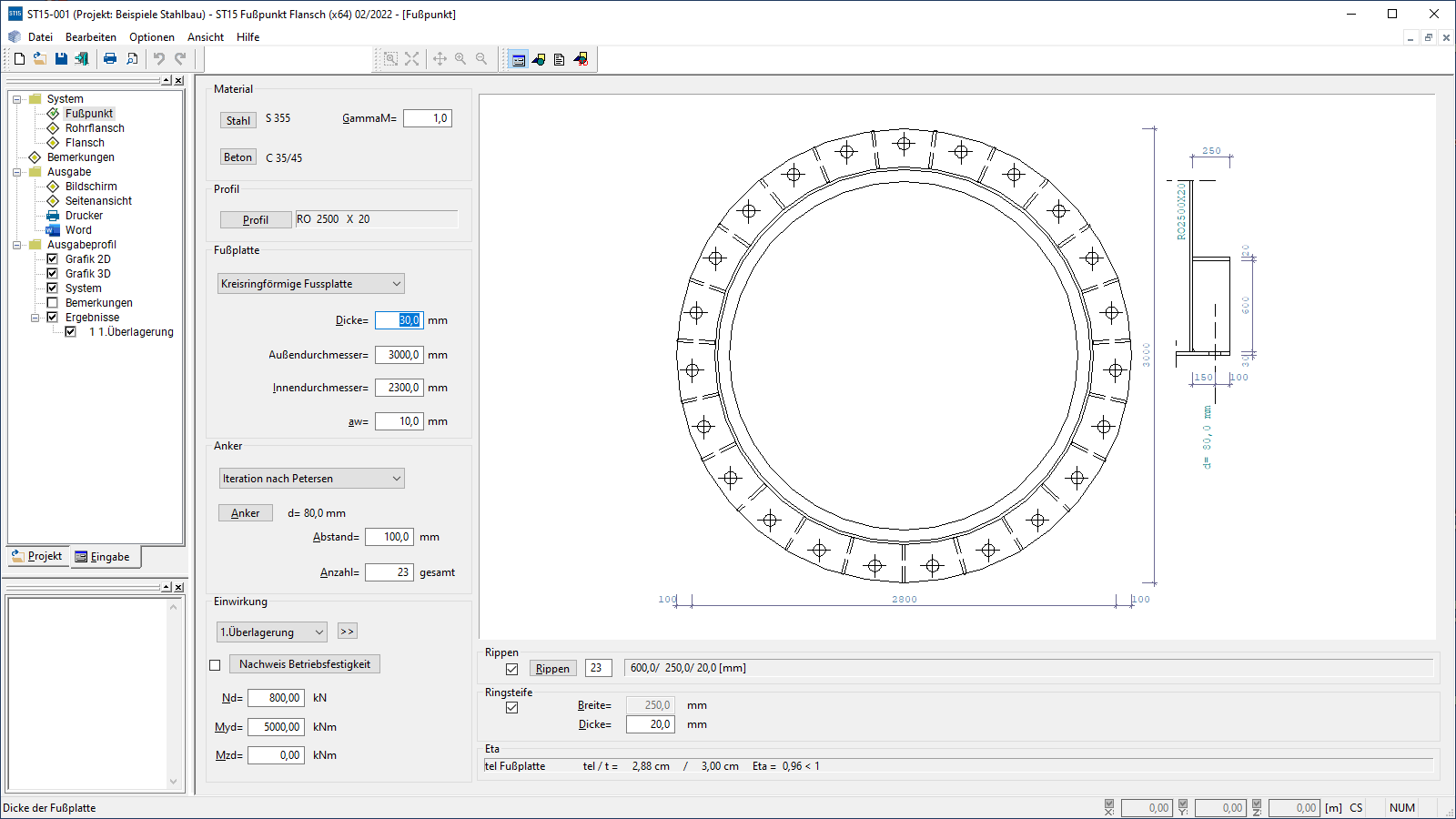Pin the tree panel with arrow icon
The width and height of the screenshot is (1456, 819).
tap(167, 81)
